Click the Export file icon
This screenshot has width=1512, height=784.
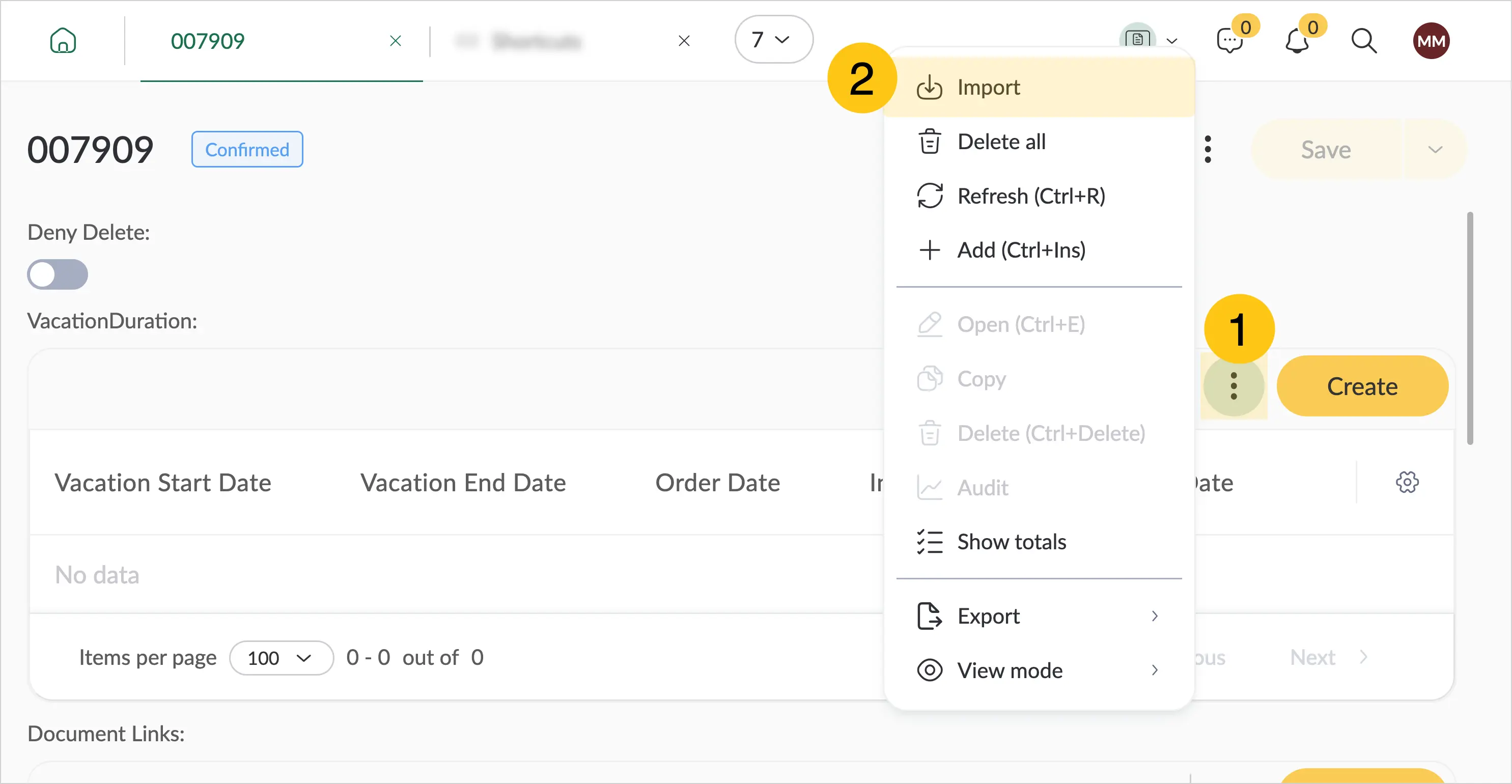929,615
